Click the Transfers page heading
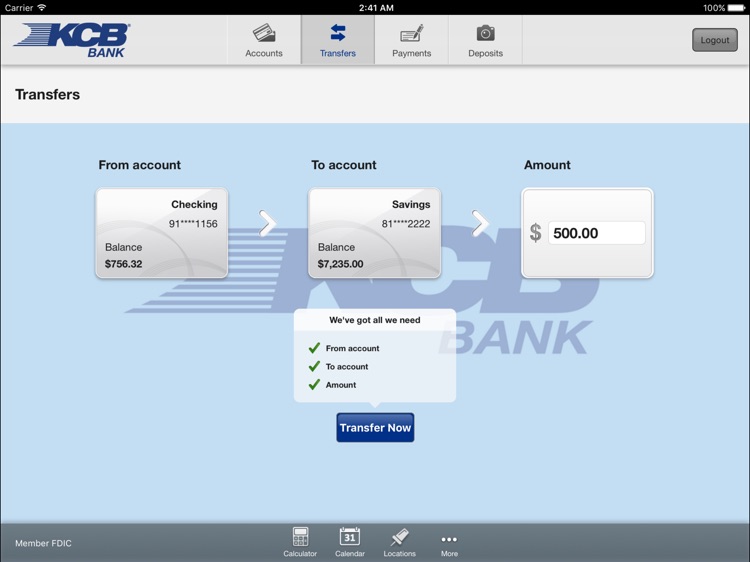The width and height of the screenshot is (750, 562). pyautogui.click(x=47, y=94)
